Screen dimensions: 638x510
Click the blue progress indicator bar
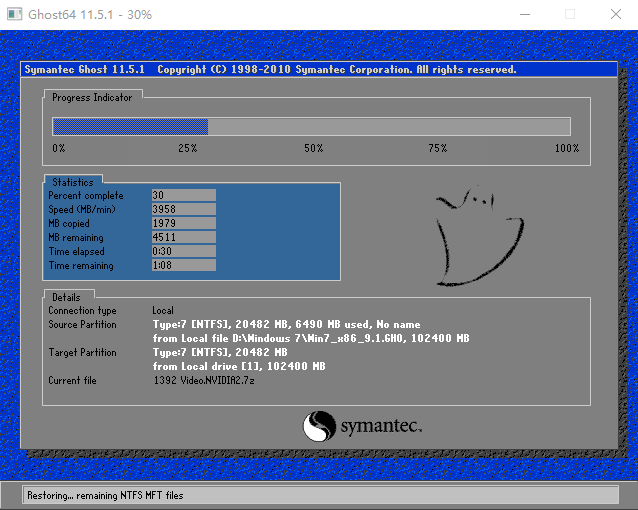(x=130, y=127)
